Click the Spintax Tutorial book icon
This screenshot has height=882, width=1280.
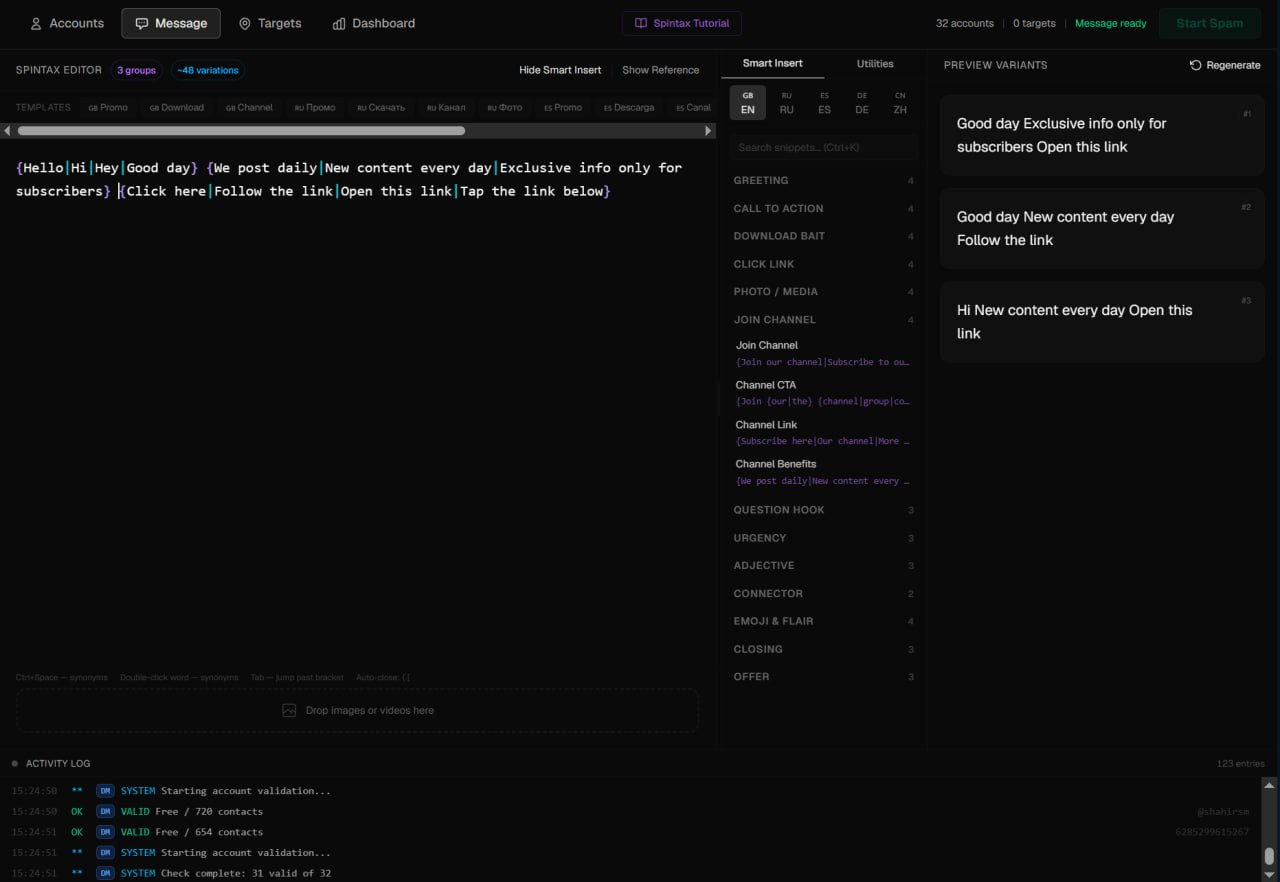tap(641, 23)
